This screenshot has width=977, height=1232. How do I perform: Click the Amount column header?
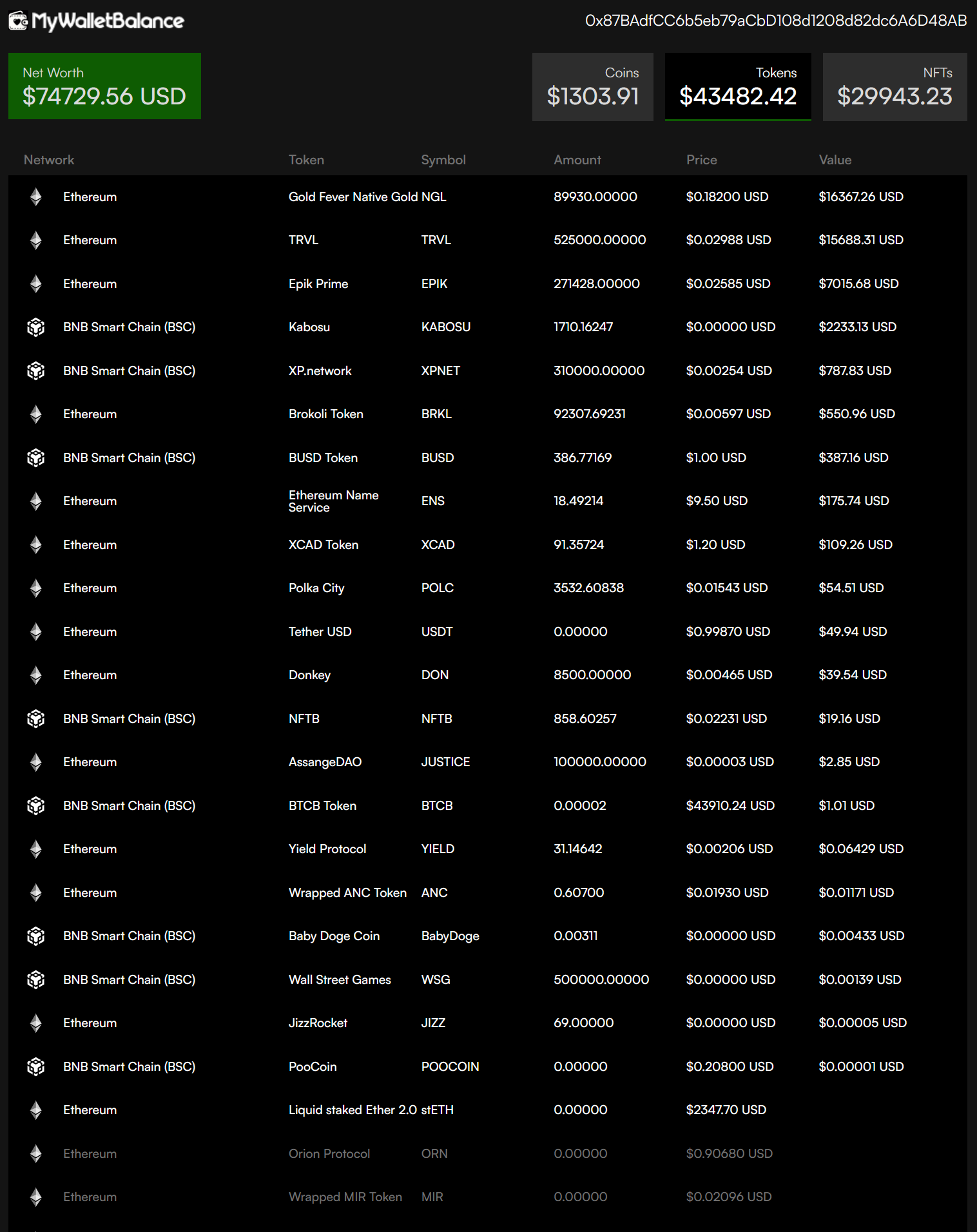[577, 160]
